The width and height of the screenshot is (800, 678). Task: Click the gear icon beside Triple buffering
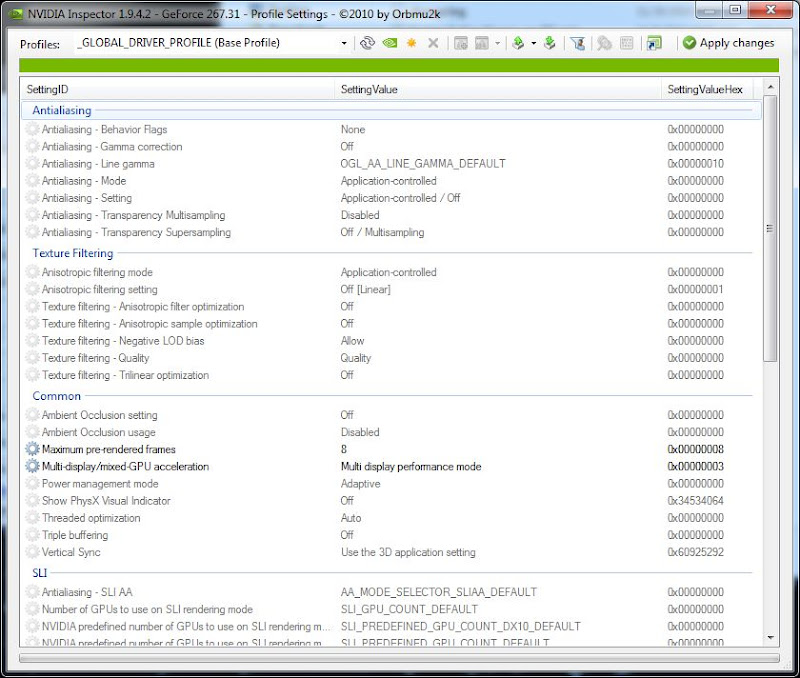32,535
